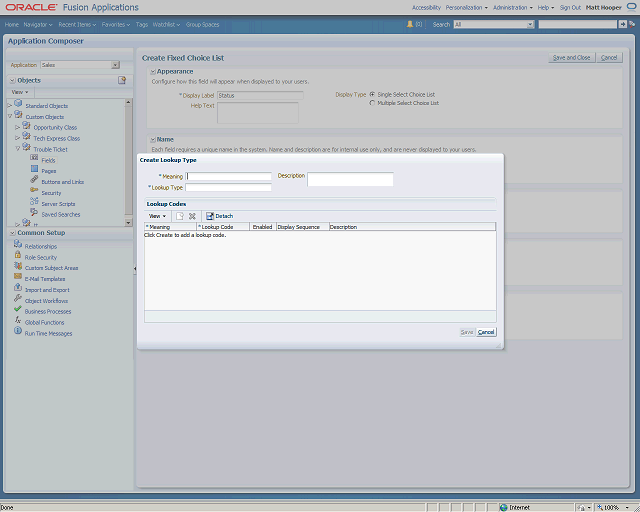Click the Internet zone status icon
Screen dimensions: 640x512
(x=504, y=508)
